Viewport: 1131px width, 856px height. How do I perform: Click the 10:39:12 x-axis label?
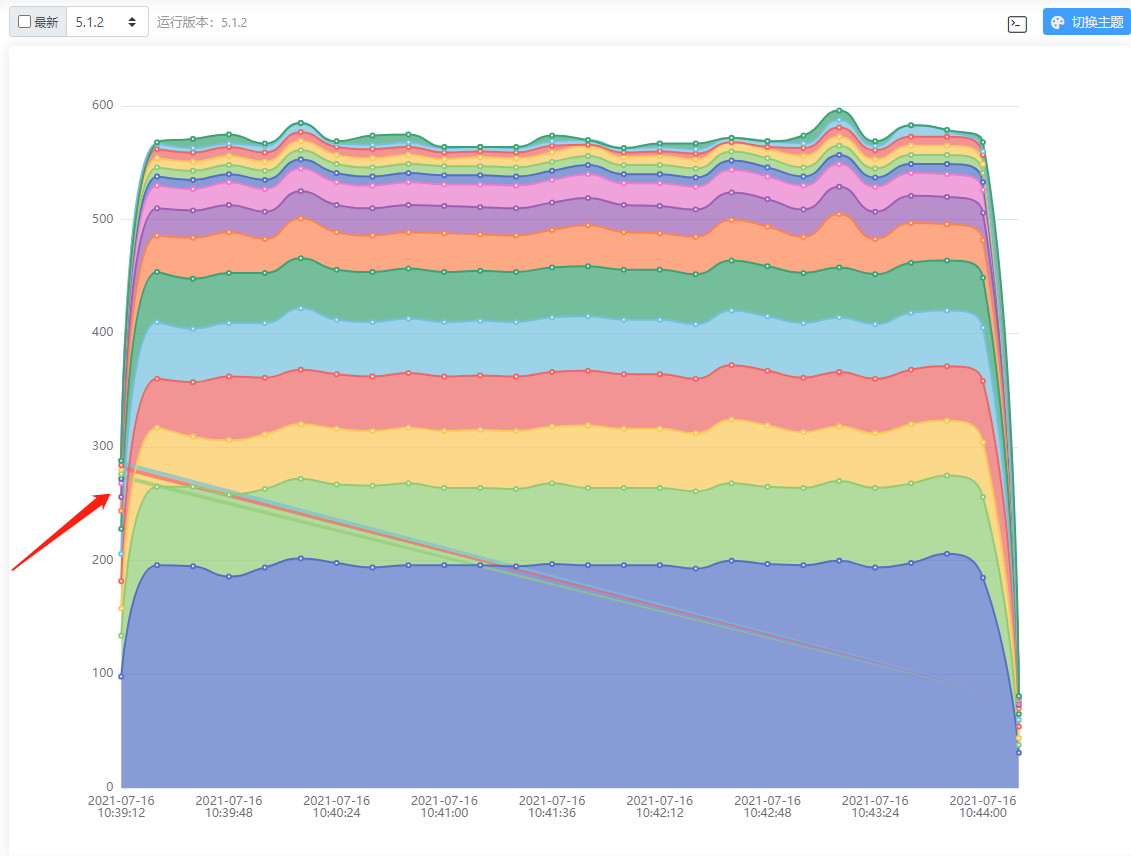point(121,807)
